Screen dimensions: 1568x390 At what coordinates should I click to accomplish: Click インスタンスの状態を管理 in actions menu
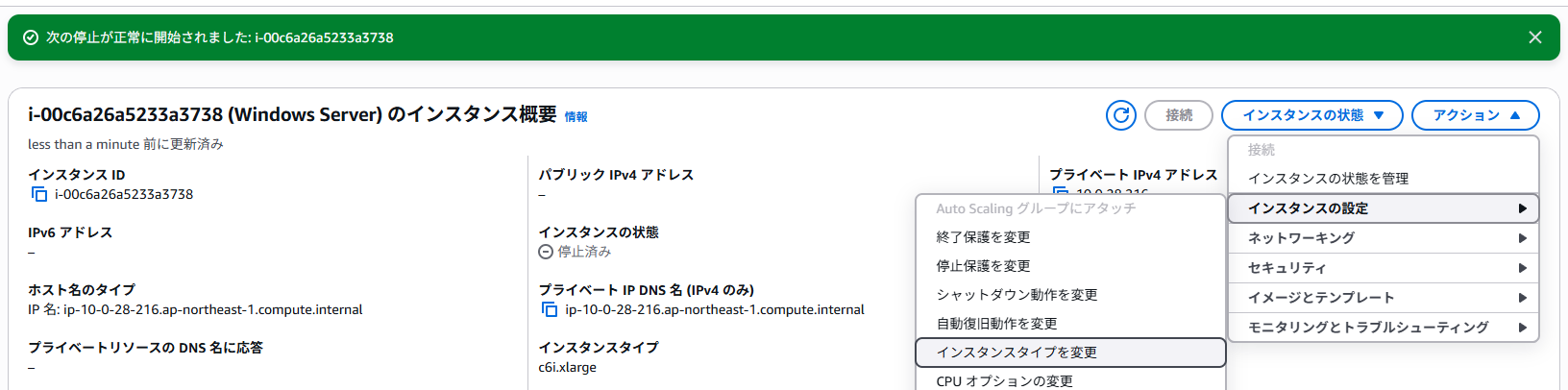click(x=1384, y=179)
